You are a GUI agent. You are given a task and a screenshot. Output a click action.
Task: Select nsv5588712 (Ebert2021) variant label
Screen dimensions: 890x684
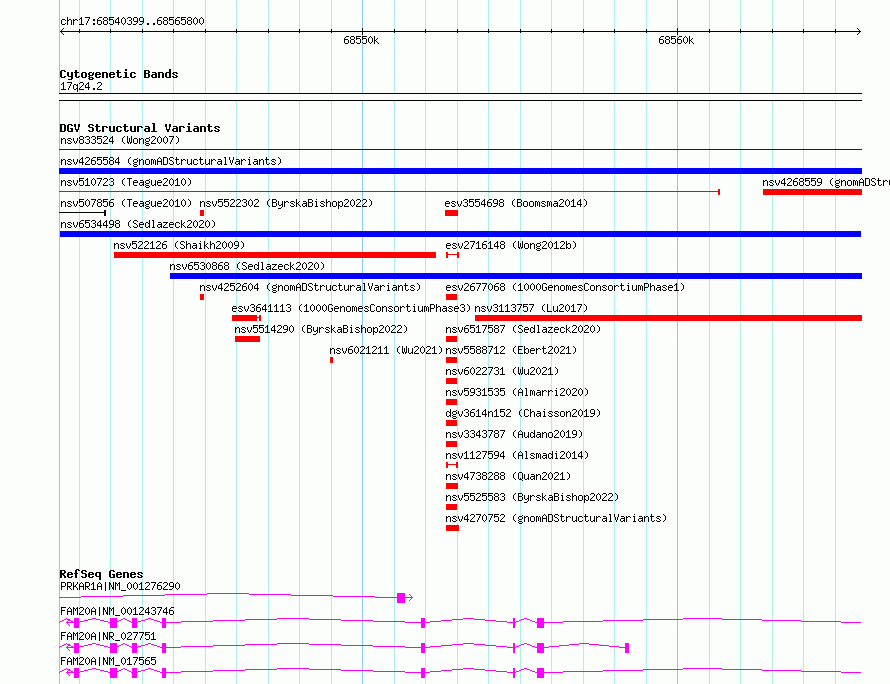511,350
